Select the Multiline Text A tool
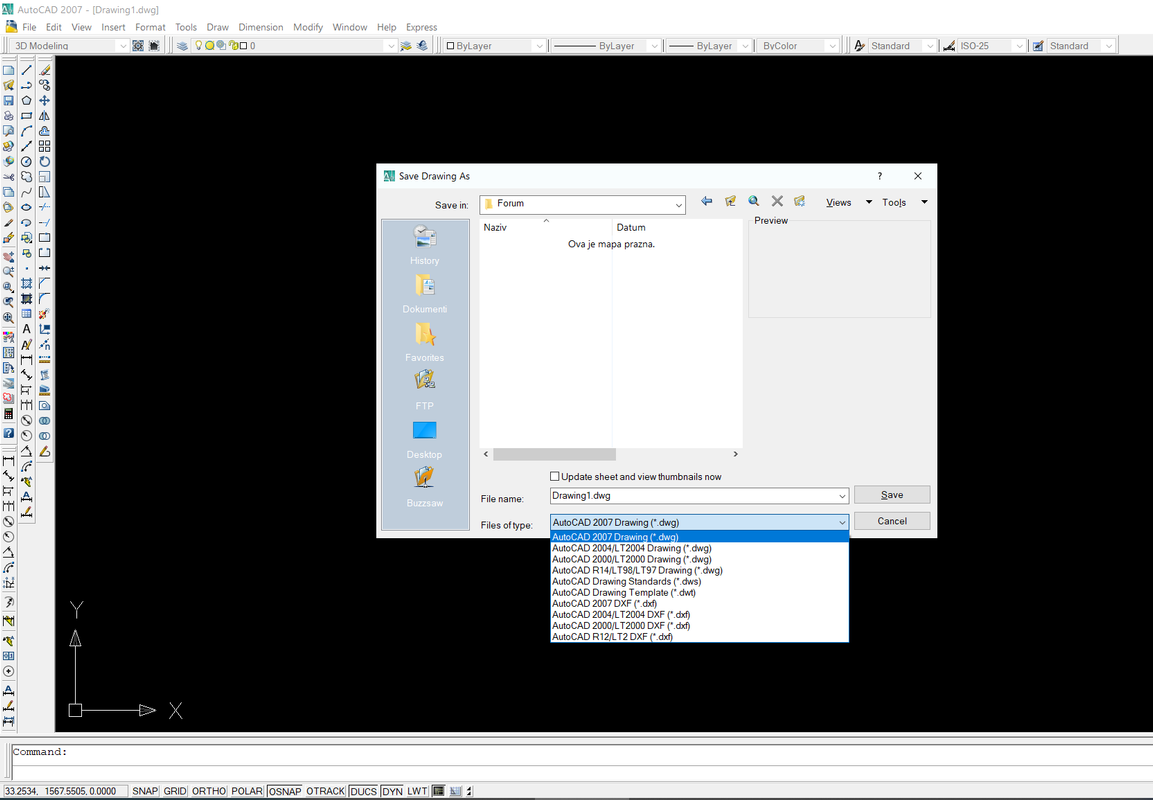The width and height of the screenshot is (1153, 800). [x=26, y=329]
